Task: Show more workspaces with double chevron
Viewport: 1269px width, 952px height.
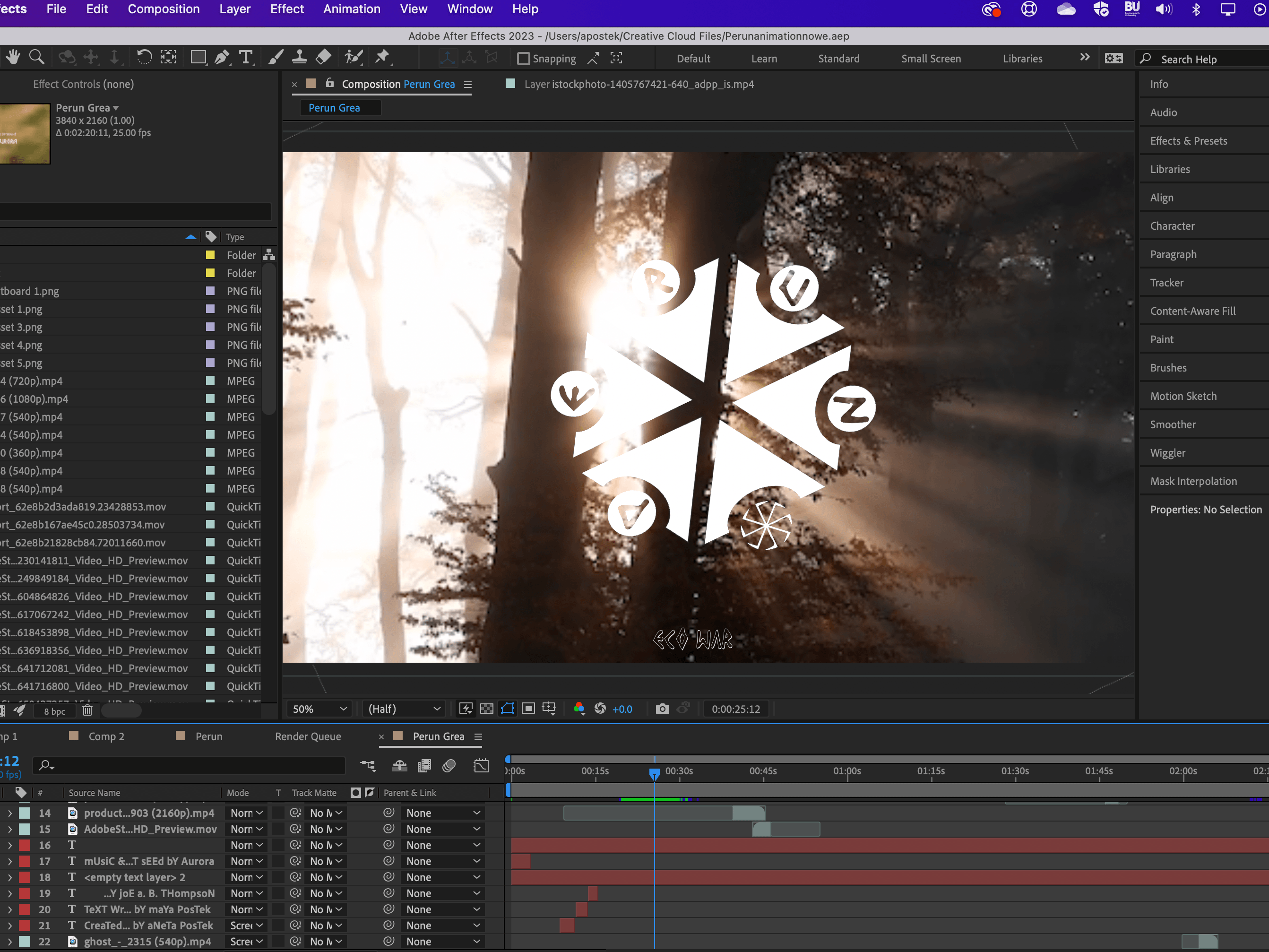Action: (x=1084, y=57)
